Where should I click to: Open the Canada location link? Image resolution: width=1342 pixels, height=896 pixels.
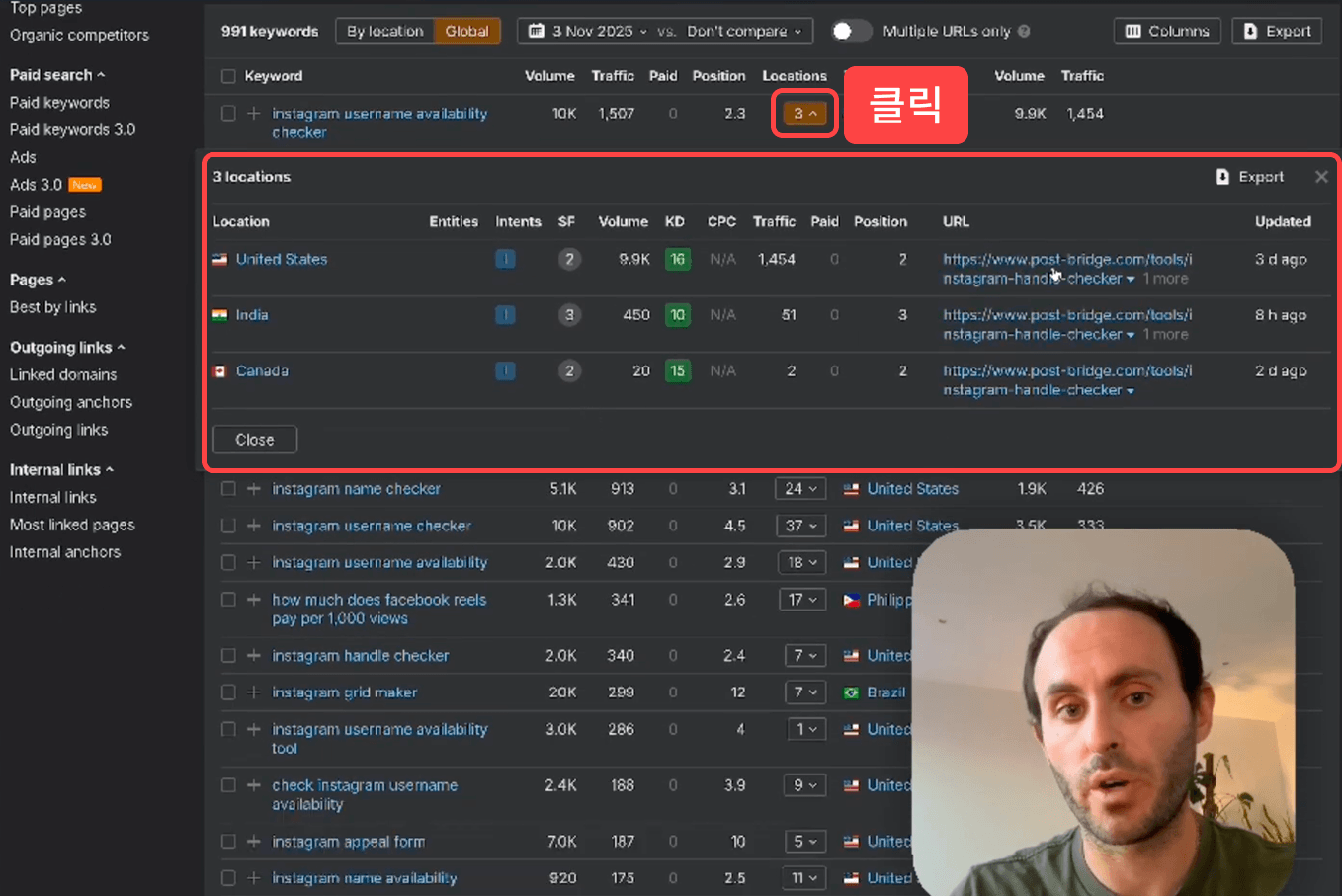(262, 371)
